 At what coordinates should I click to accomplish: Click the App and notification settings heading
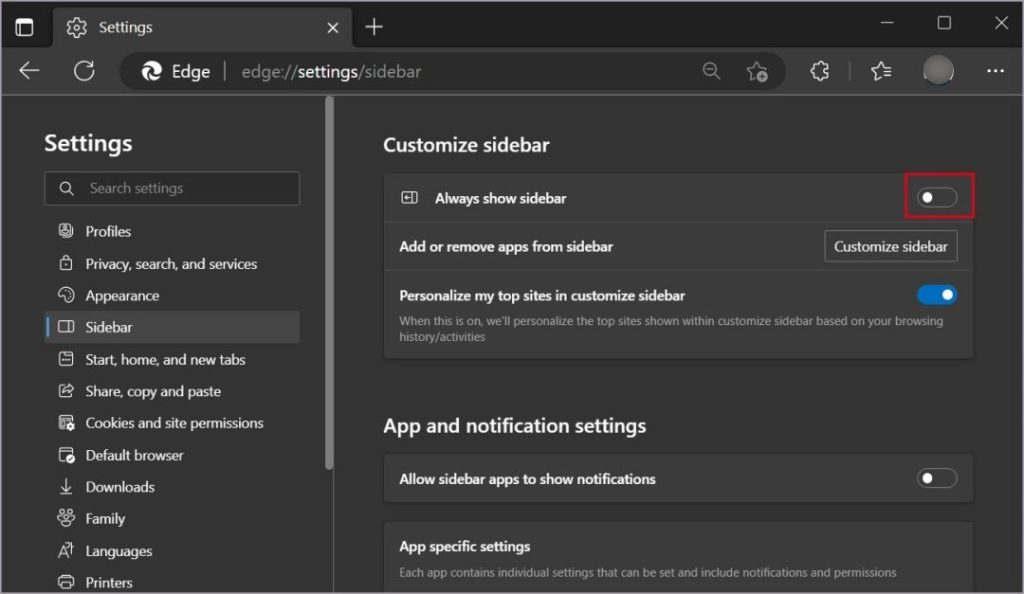[x=515, y=426]
